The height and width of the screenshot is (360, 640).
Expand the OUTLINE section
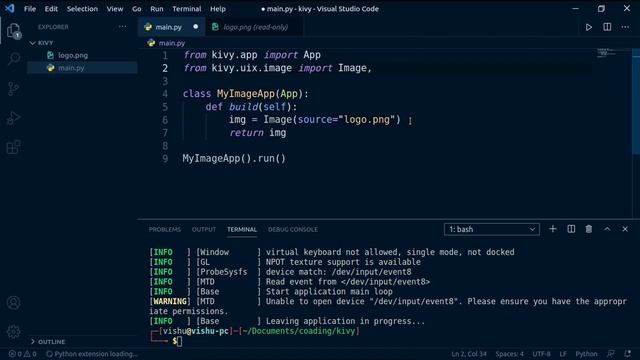point(51,342)
